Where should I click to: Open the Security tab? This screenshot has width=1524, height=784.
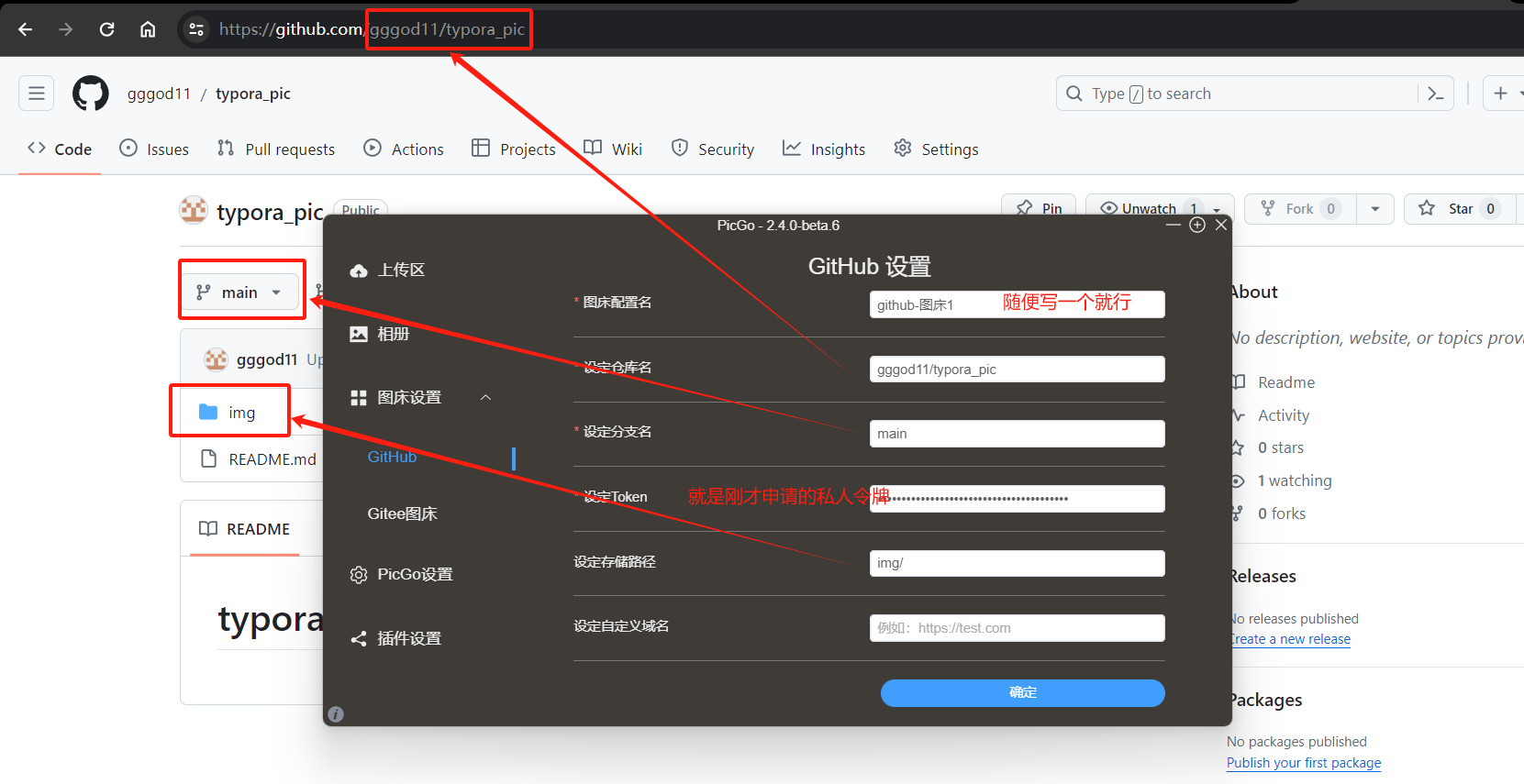[x=713, y=149]
